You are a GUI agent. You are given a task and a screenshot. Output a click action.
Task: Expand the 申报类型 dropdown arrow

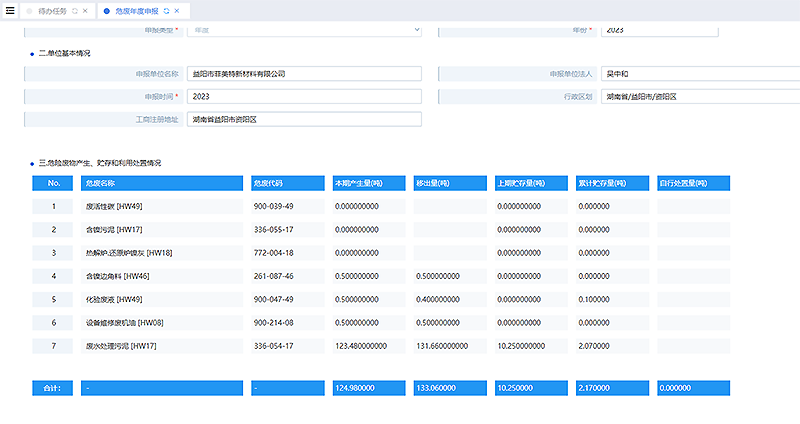coord(416,30)
